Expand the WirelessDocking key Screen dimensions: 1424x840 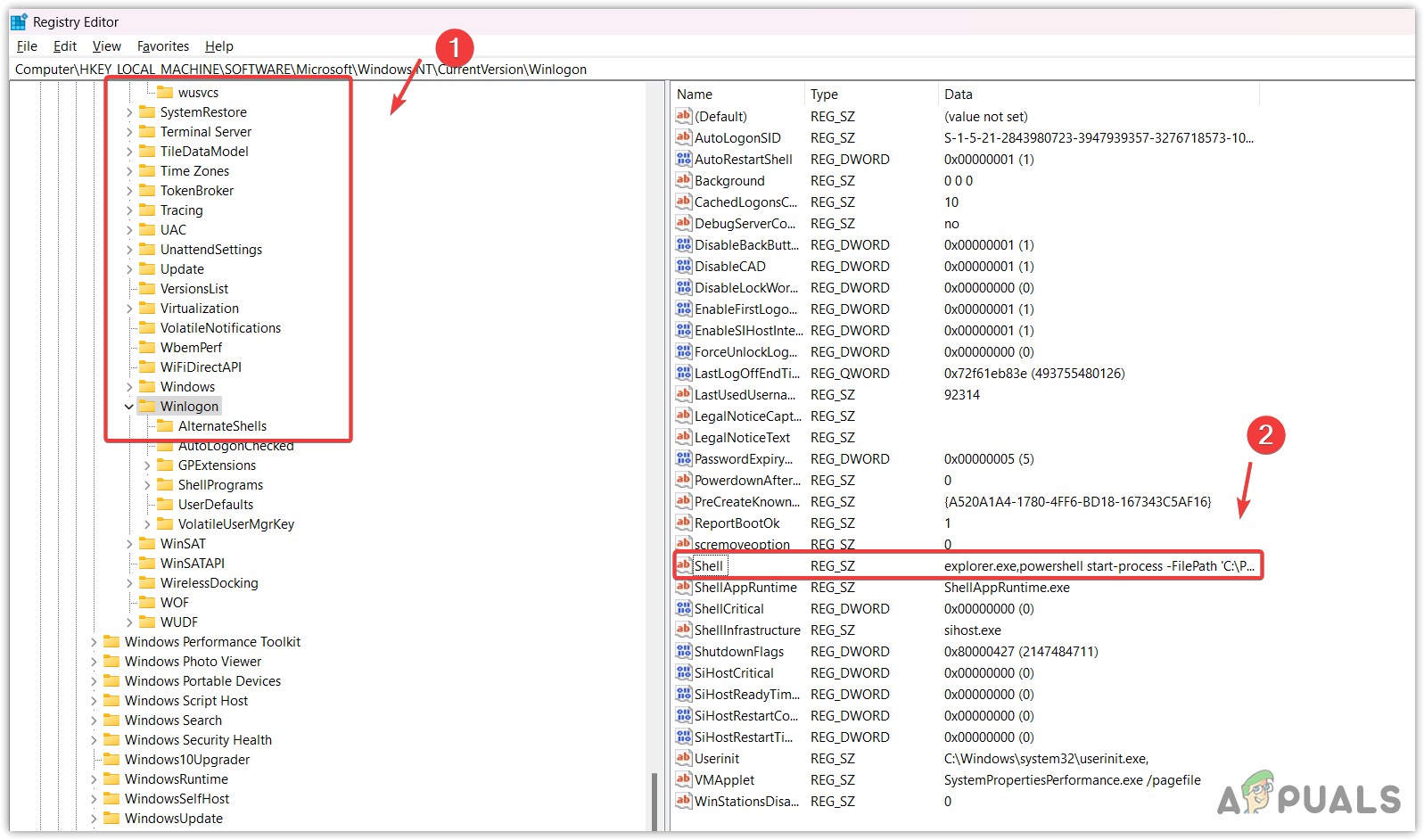click(x=129, y=583)
